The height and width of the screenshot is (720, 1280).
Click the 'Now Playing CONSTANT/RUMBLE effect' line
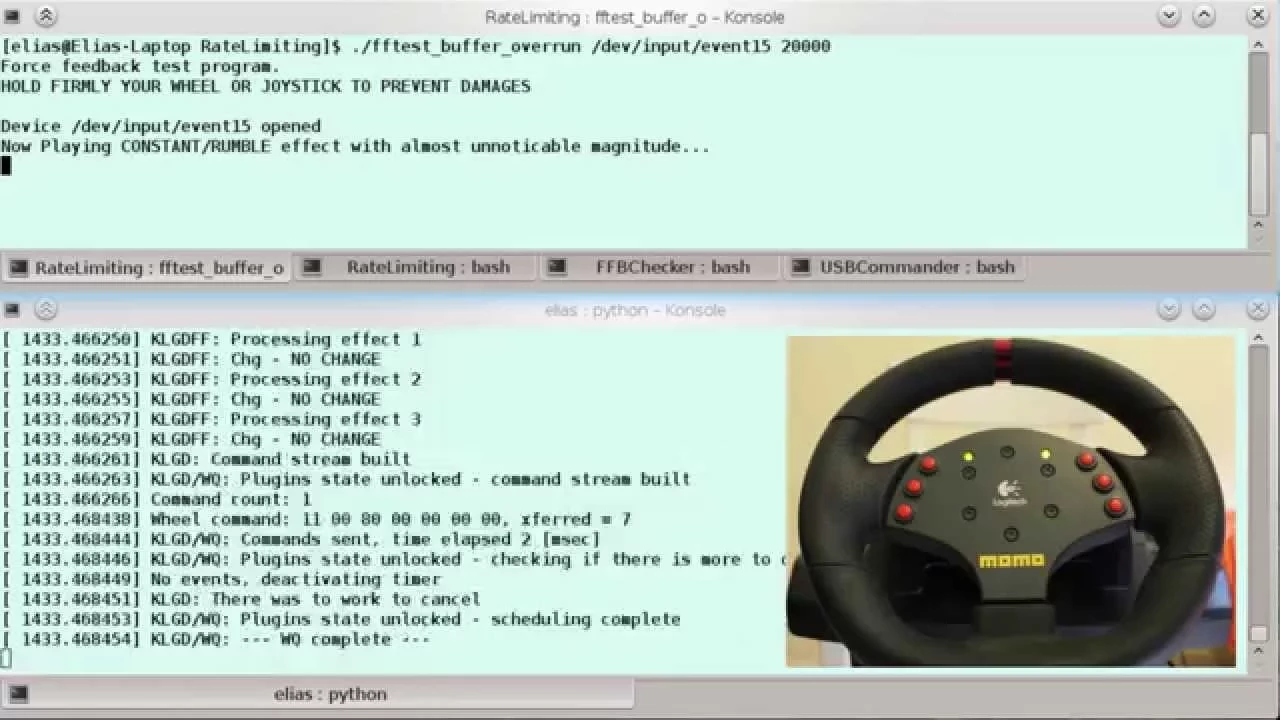tap(356, 146)
